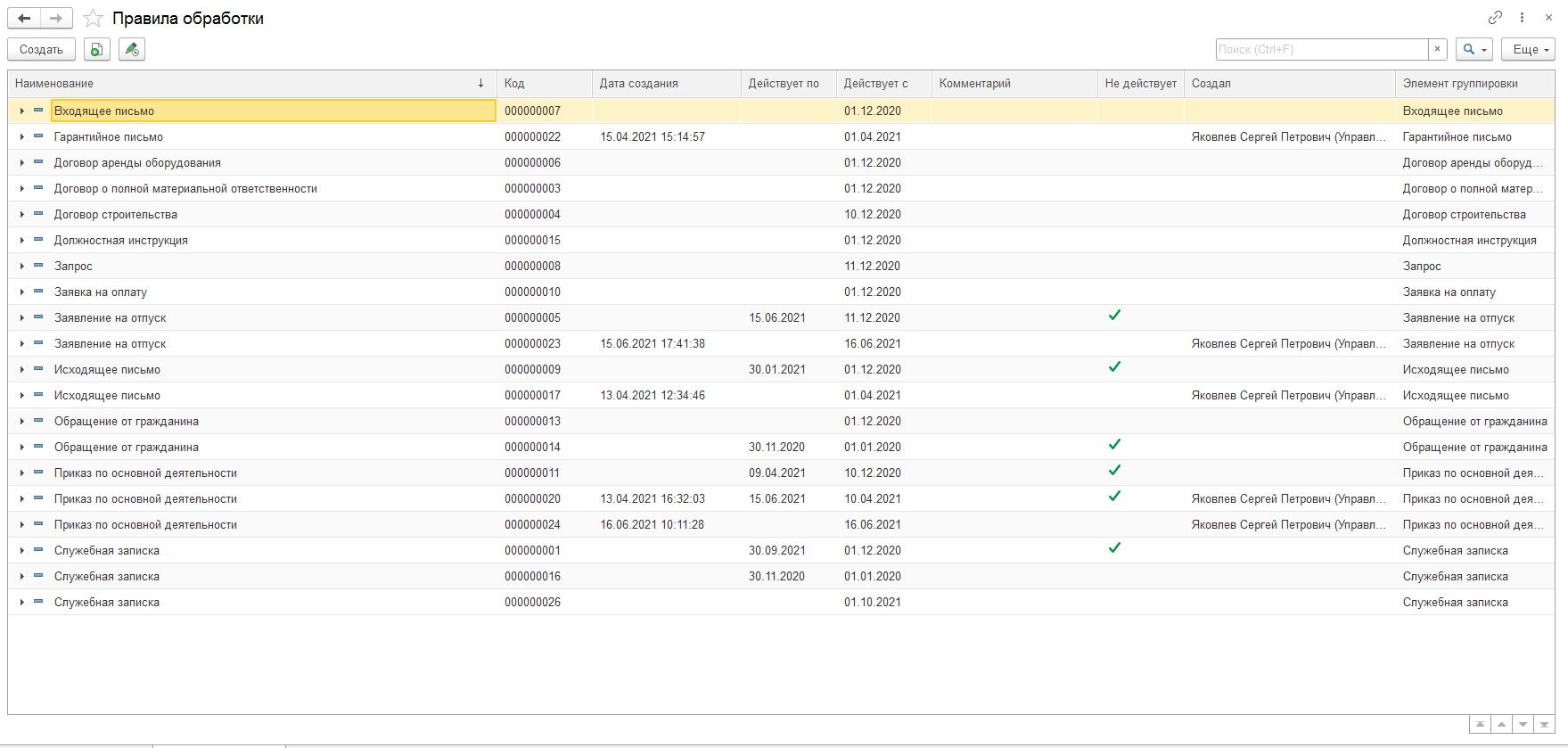Open the three-dots window menu
The height and width of the screenshot is (748, 1568).
tap(1523, 17)
